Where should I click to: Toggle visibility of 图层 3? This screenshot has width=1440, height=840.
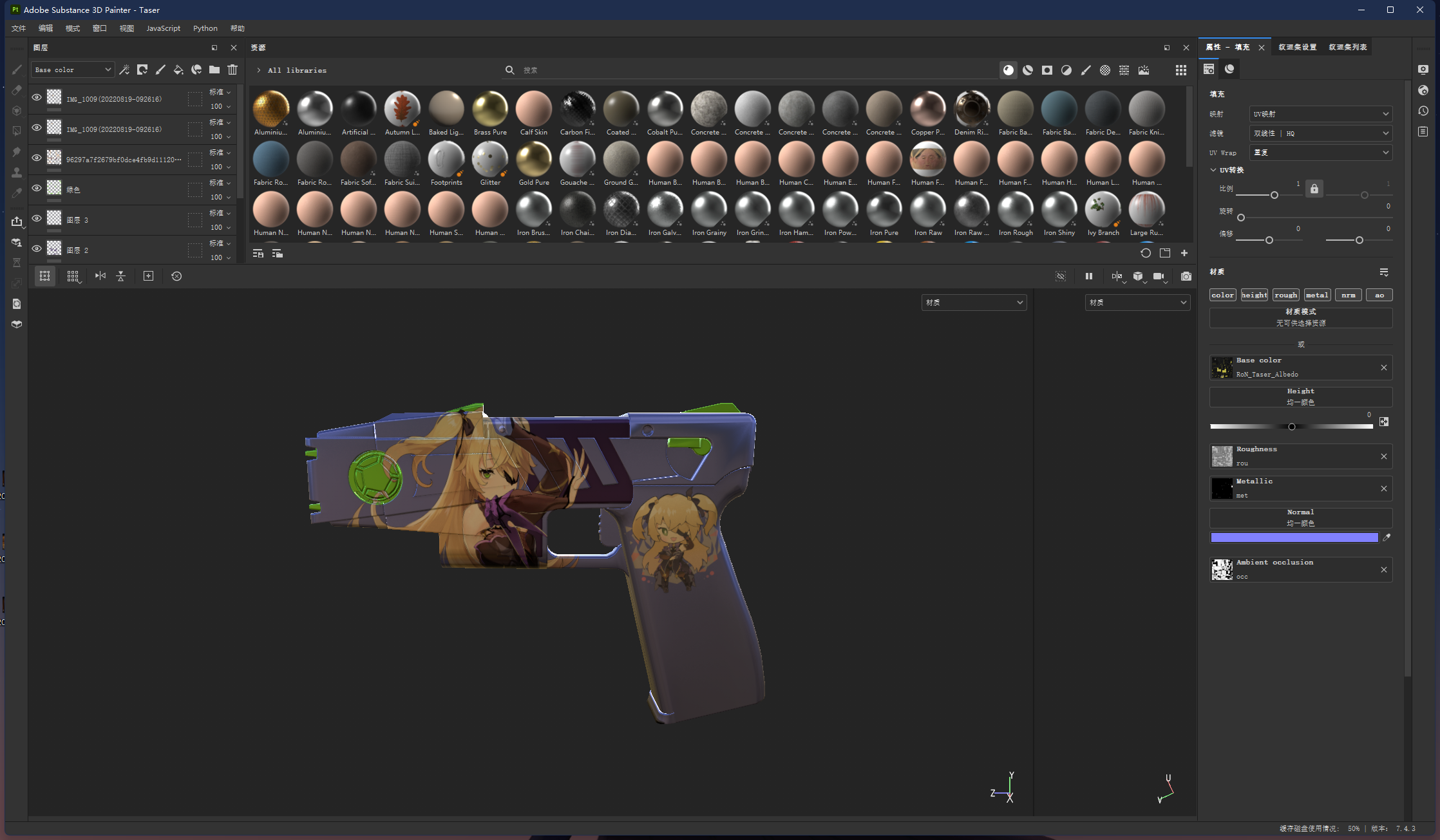tap(37, 218)
